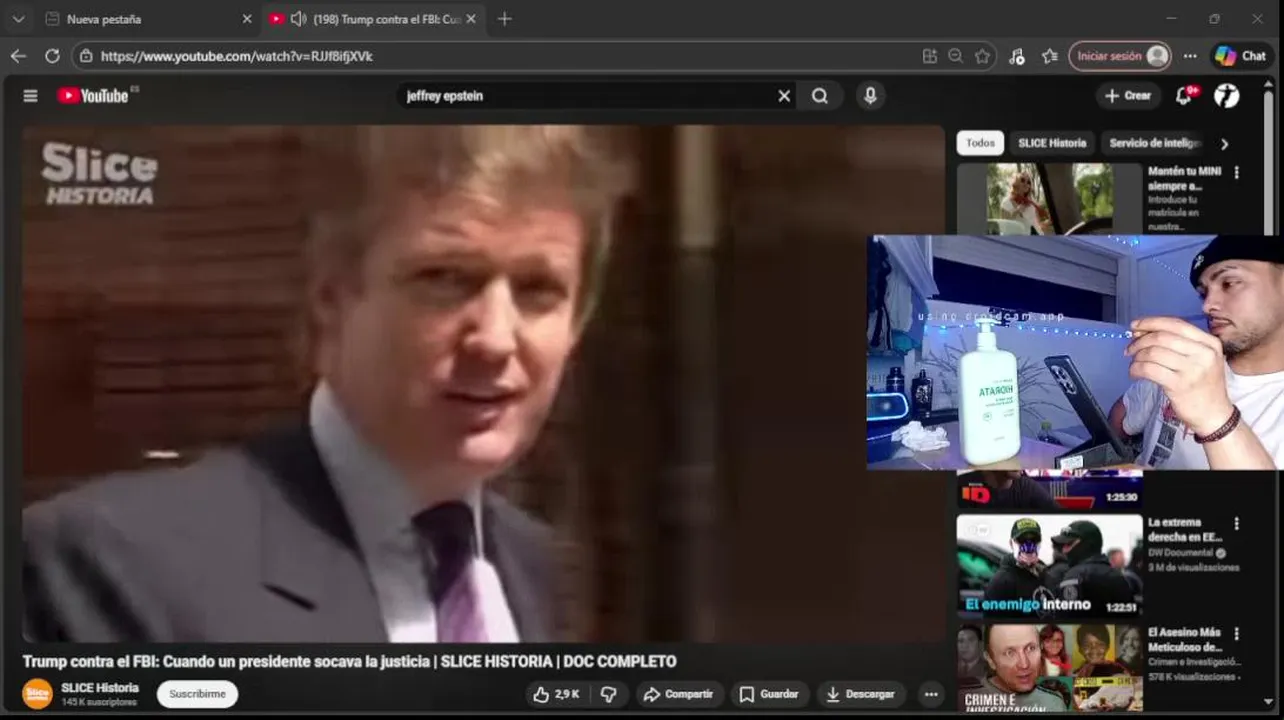Reload the current page

click(52, 56)
